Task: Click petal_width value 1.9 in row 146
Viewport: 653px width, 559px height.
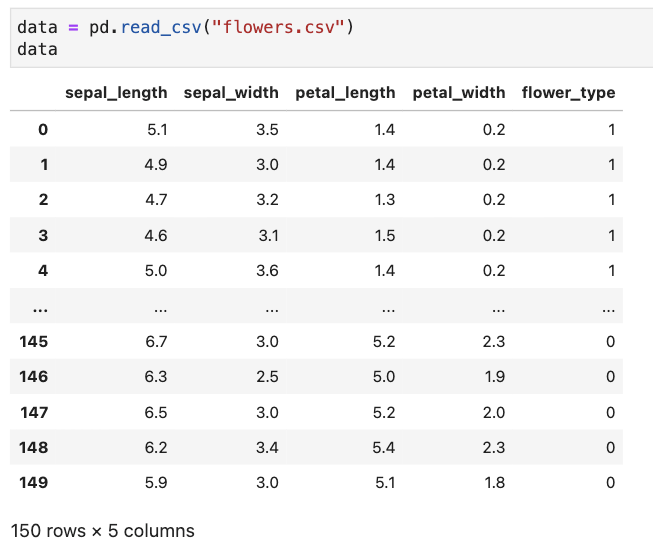Action: click(495, 377)
